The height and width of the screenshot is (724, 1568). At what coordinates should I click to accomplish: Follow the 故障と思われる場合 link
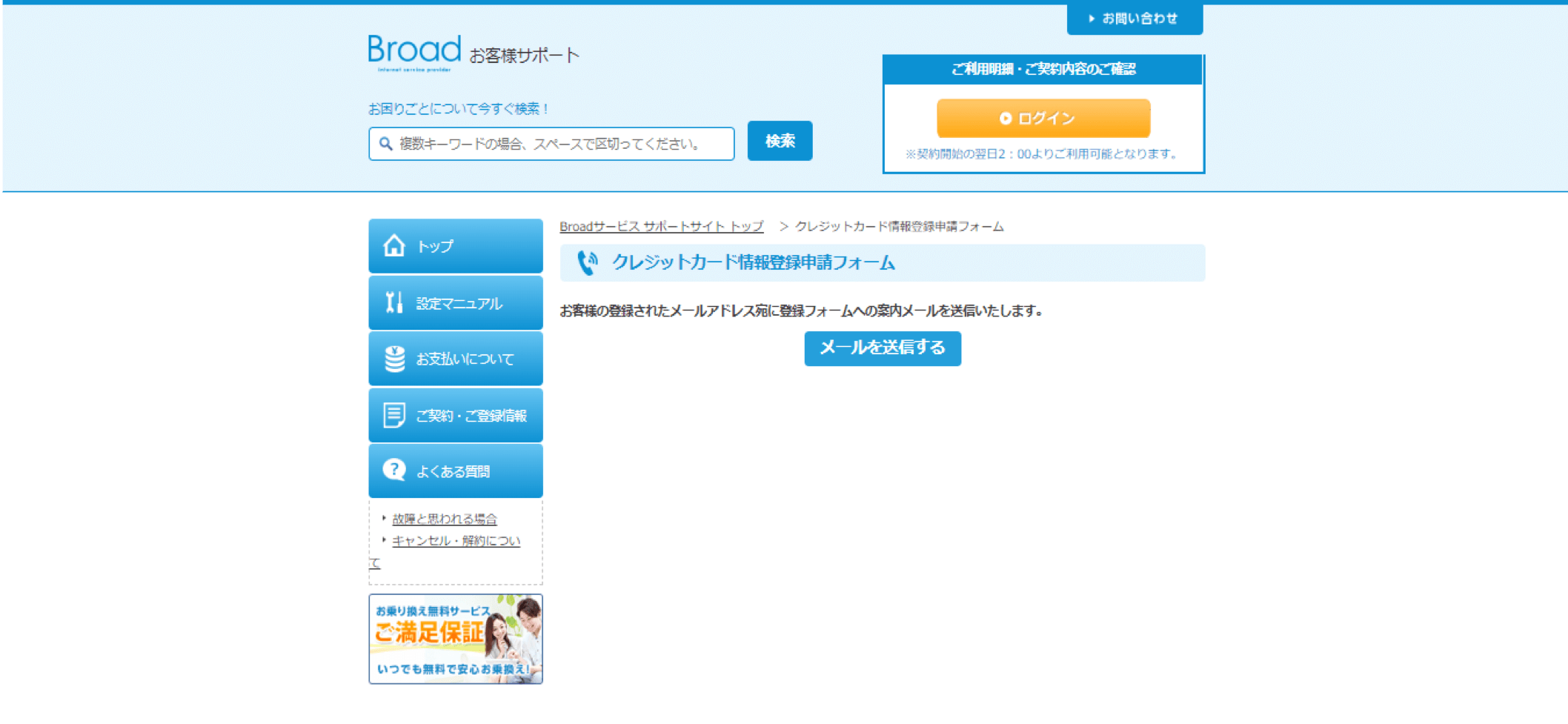(x=444, y=519)
